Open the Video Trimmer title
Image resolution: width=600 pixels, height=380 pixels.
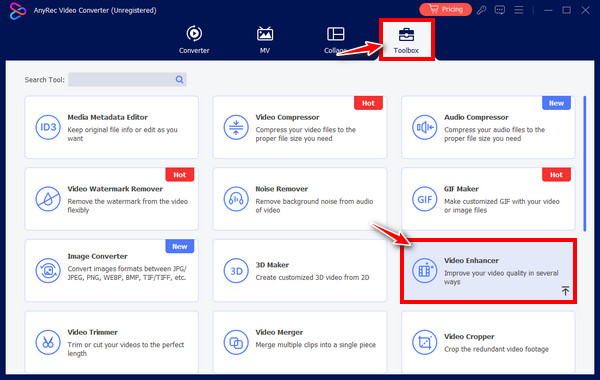(92, 332)
